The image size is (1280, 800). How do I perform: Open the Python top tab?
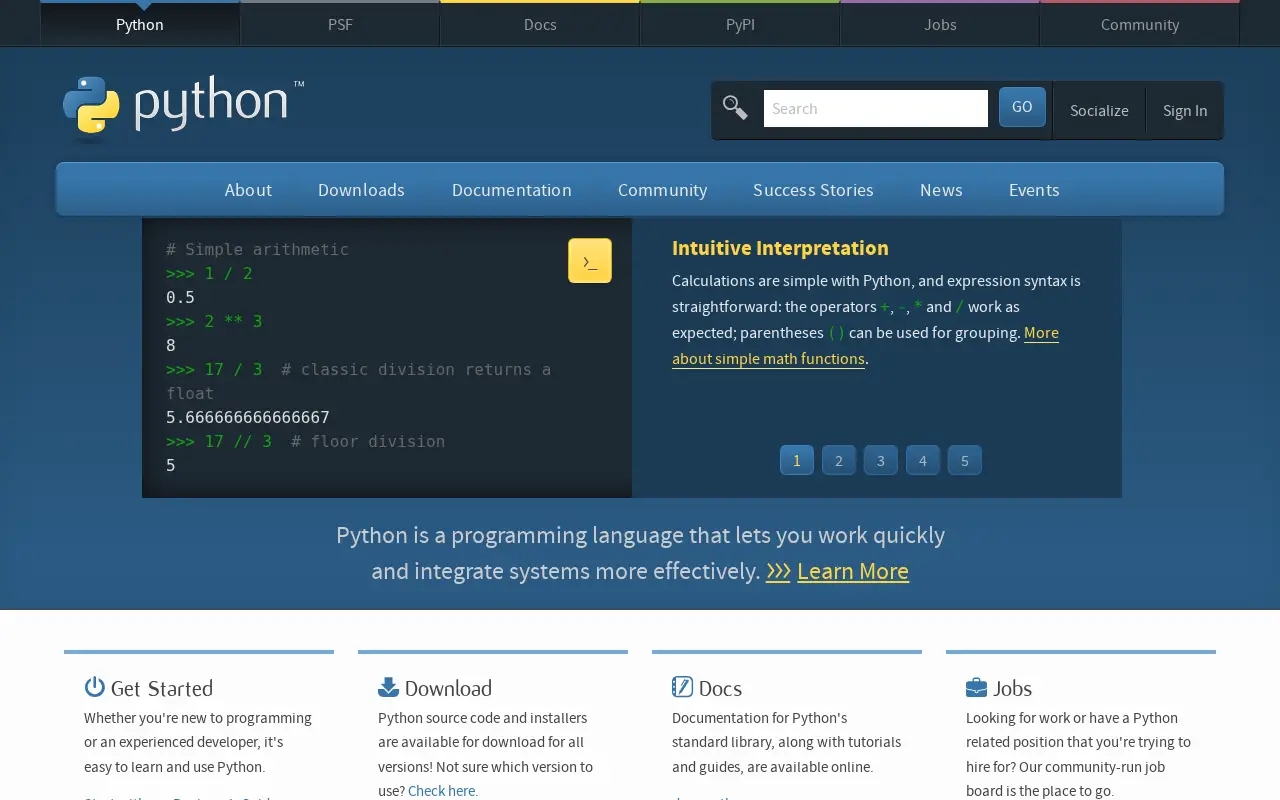140,24
